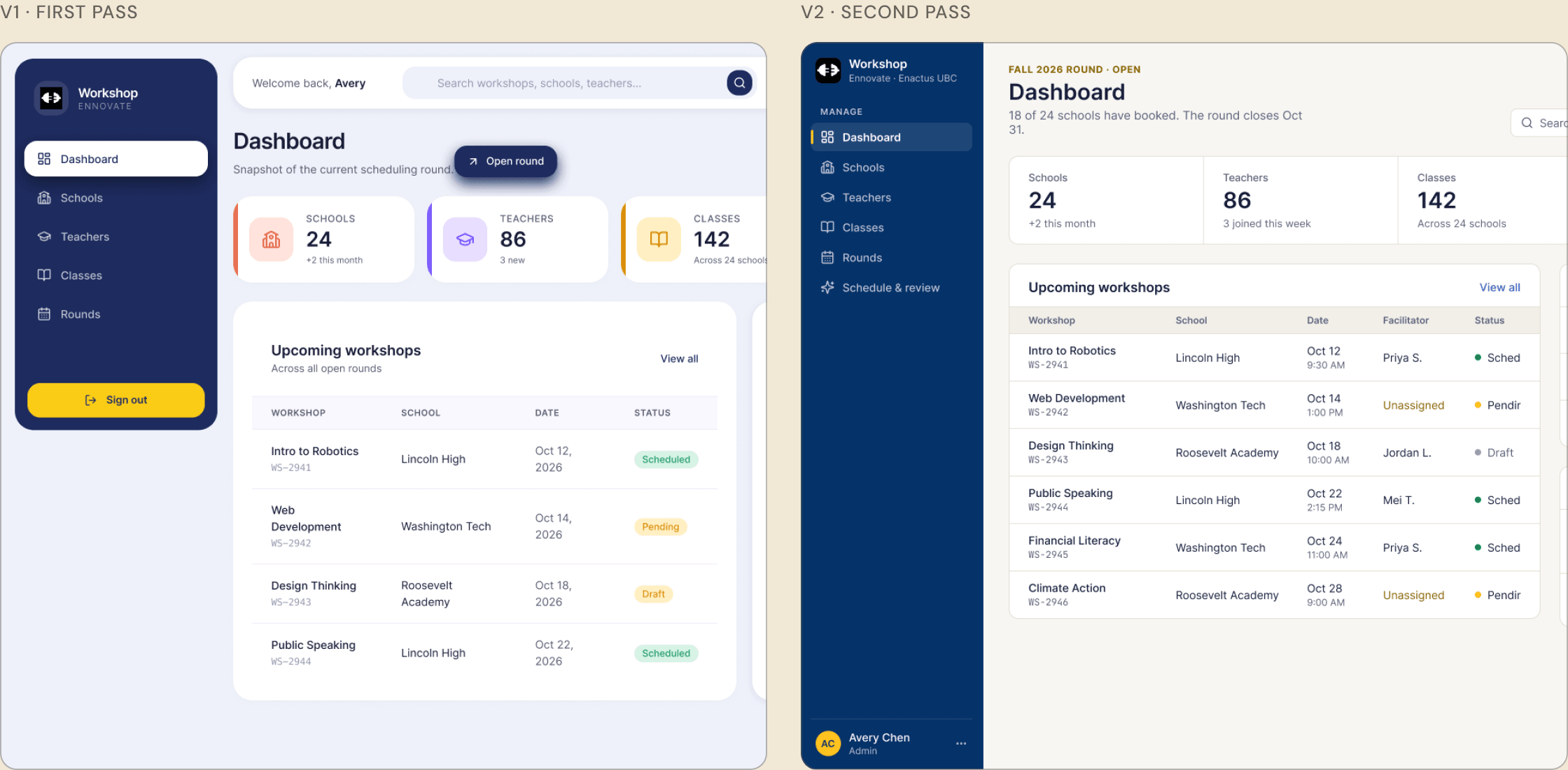Click the Open round button in V1
The image size is (1568, 770).
click(506, 161)
